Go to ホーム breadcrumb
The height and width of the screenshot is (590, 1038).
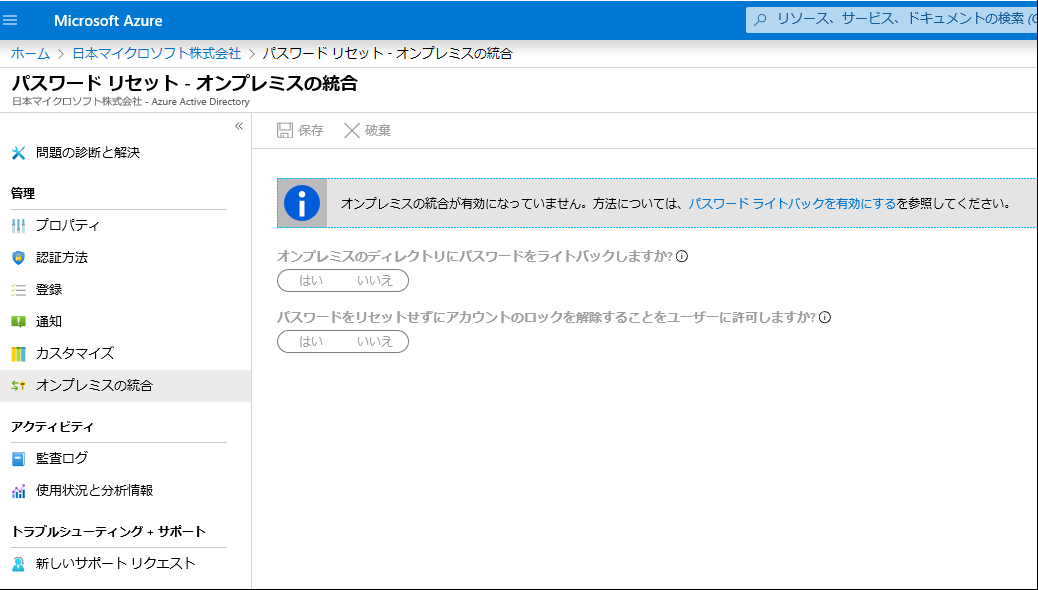(30, 54)
